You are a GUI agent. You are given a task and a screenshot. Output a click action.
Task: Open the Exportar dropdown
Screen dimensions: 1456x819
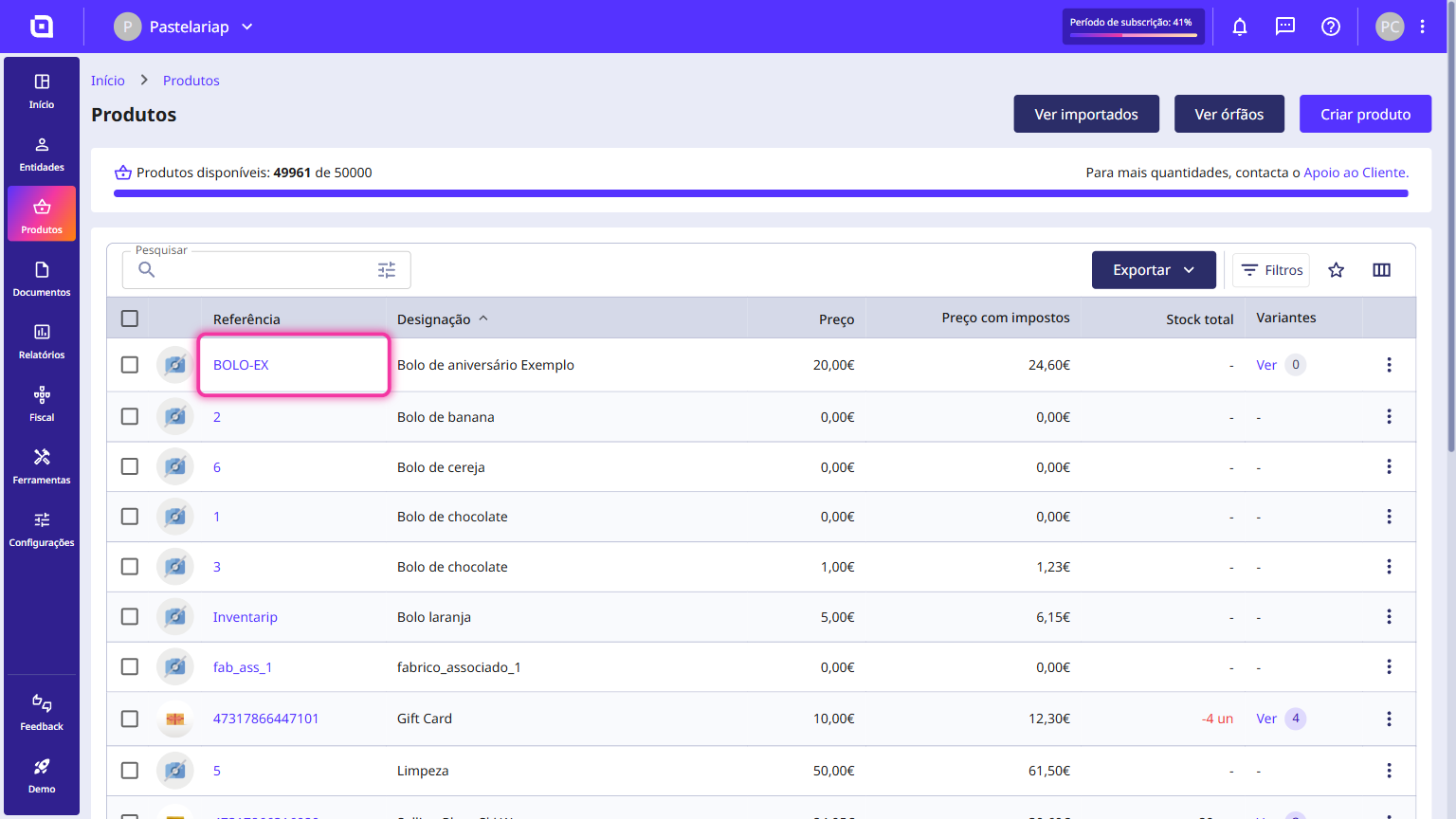(x=1154, y=270)
